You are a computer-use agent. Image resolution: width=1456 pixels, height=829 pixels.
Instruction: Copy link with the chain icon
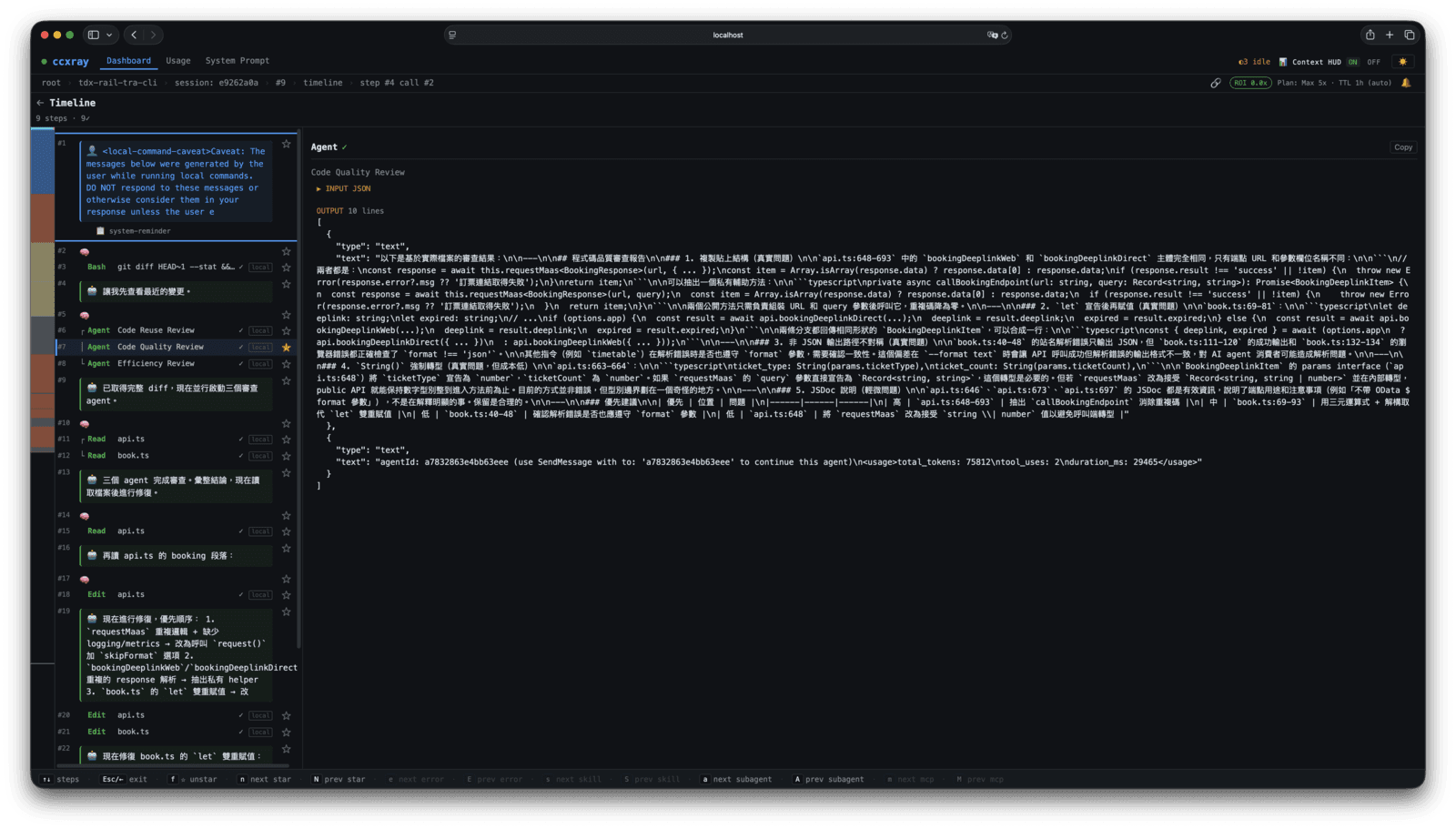coord(1216,83)
